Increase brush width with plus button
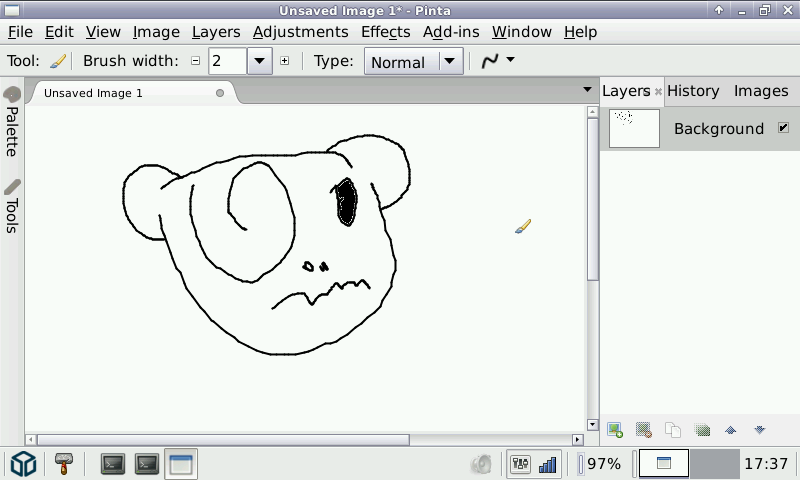Viewport: 800px width, 480px height. (x=284, y=61)
